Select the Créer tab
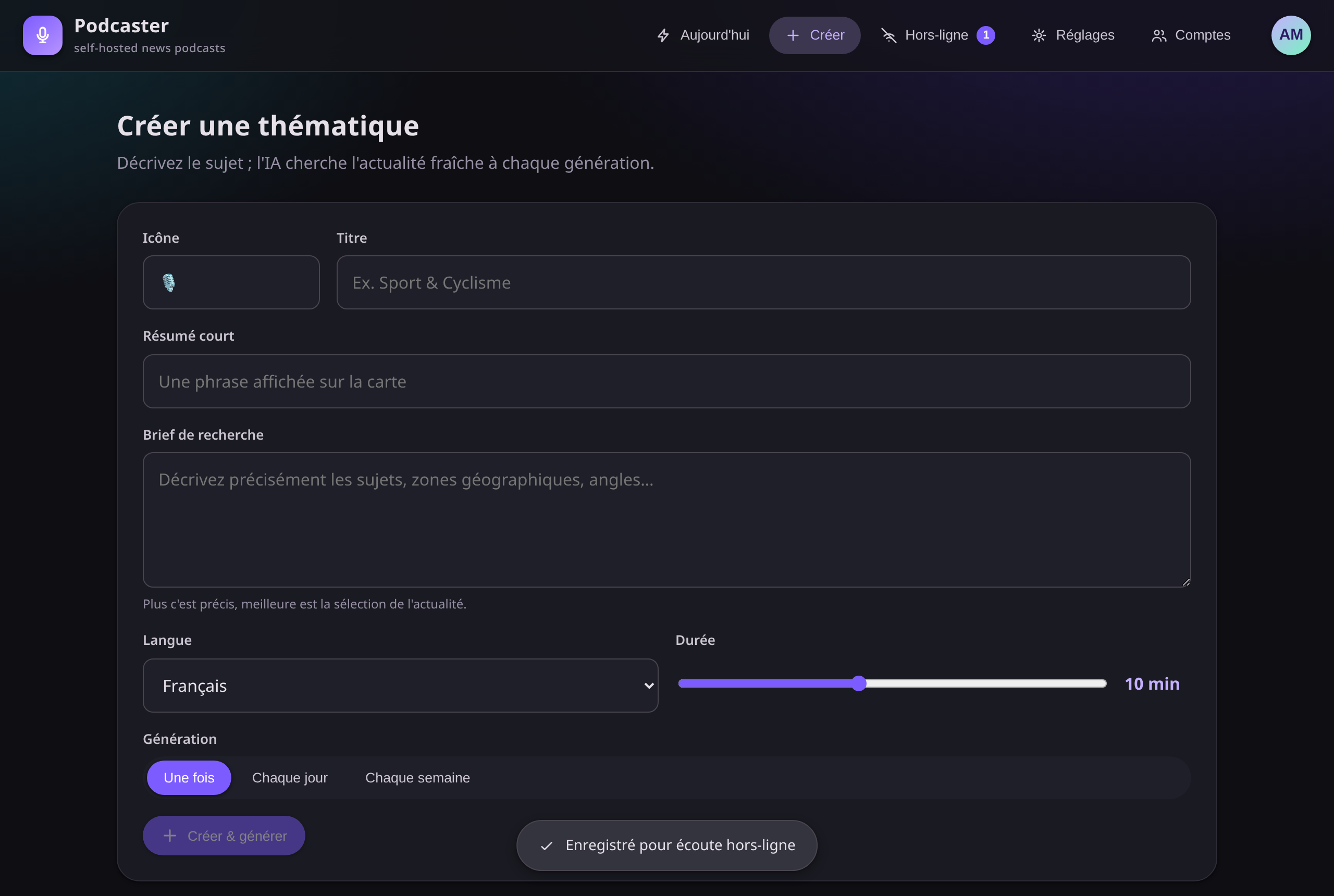Screen dimensions: 1334x896 click(814, 35)
